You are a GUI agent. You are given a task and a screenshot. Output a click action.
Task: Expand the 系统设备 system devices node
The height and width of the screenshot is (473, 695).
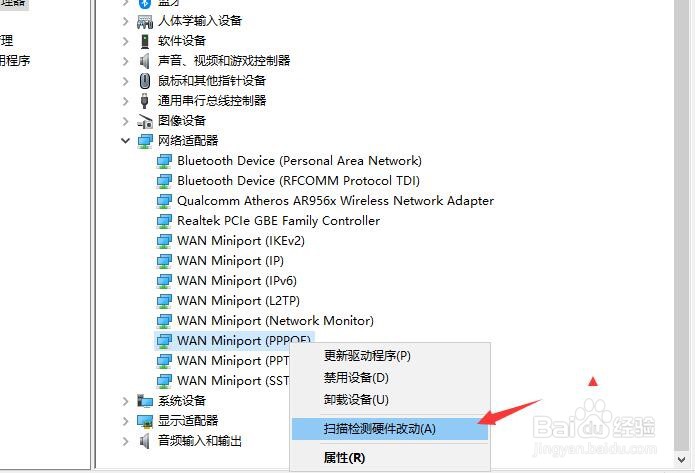click(x=125, y=401)
